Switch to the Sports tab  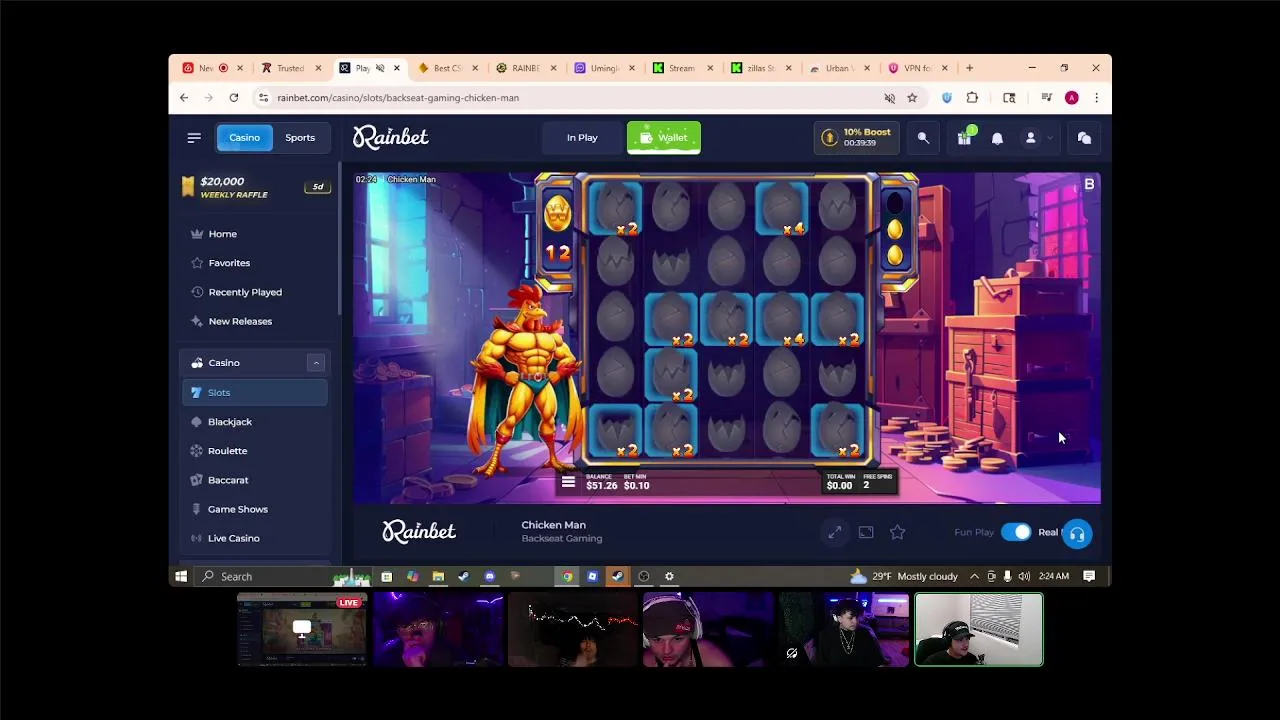point(300,138)
